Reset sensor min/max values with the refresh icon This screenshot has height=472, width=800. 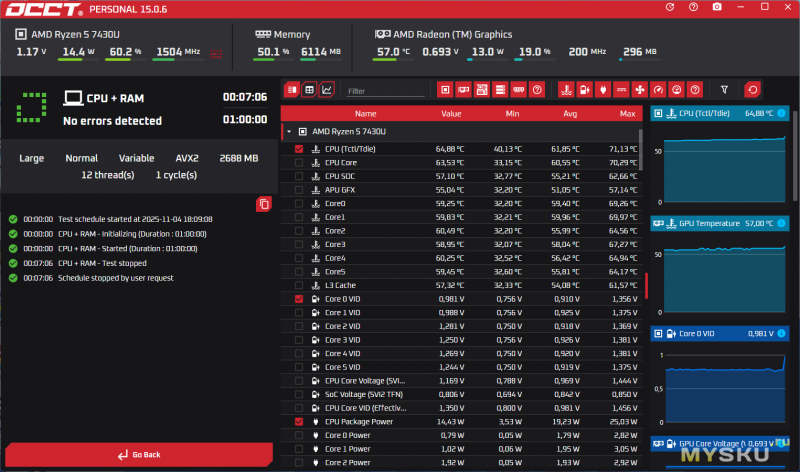[x=752, y=90]
